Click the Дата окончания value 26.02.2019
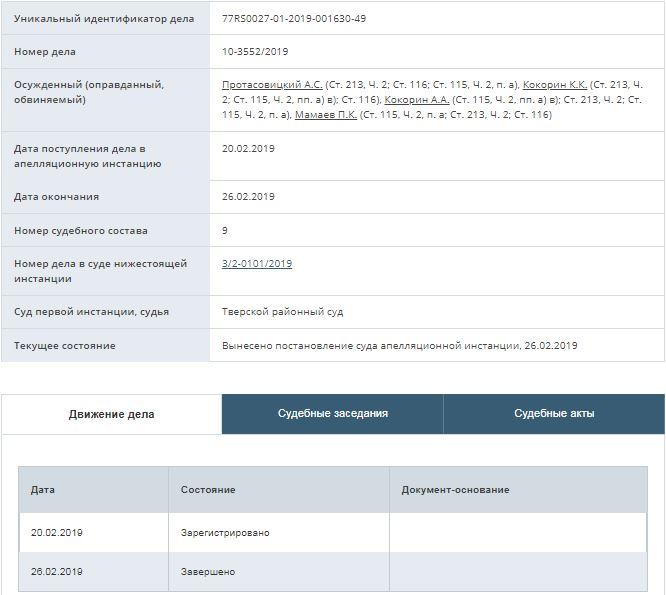The height and width of the screenshot is (595, 666). [x=248, y=197]
